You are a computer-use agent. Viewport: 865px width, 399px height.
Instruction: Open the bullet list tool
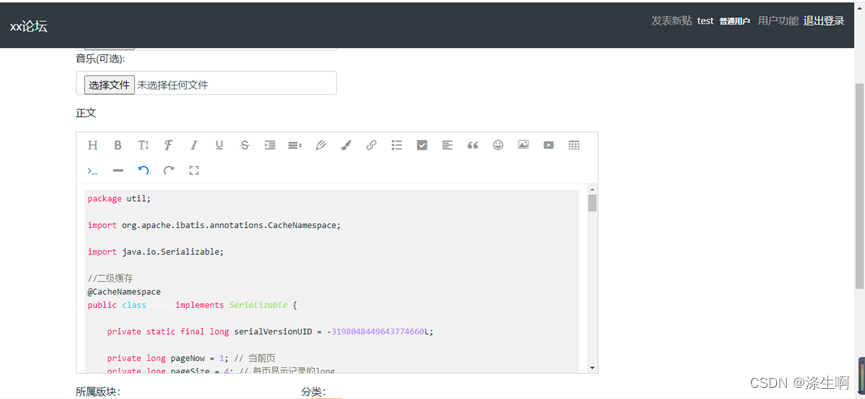click(x=397, y=145)
